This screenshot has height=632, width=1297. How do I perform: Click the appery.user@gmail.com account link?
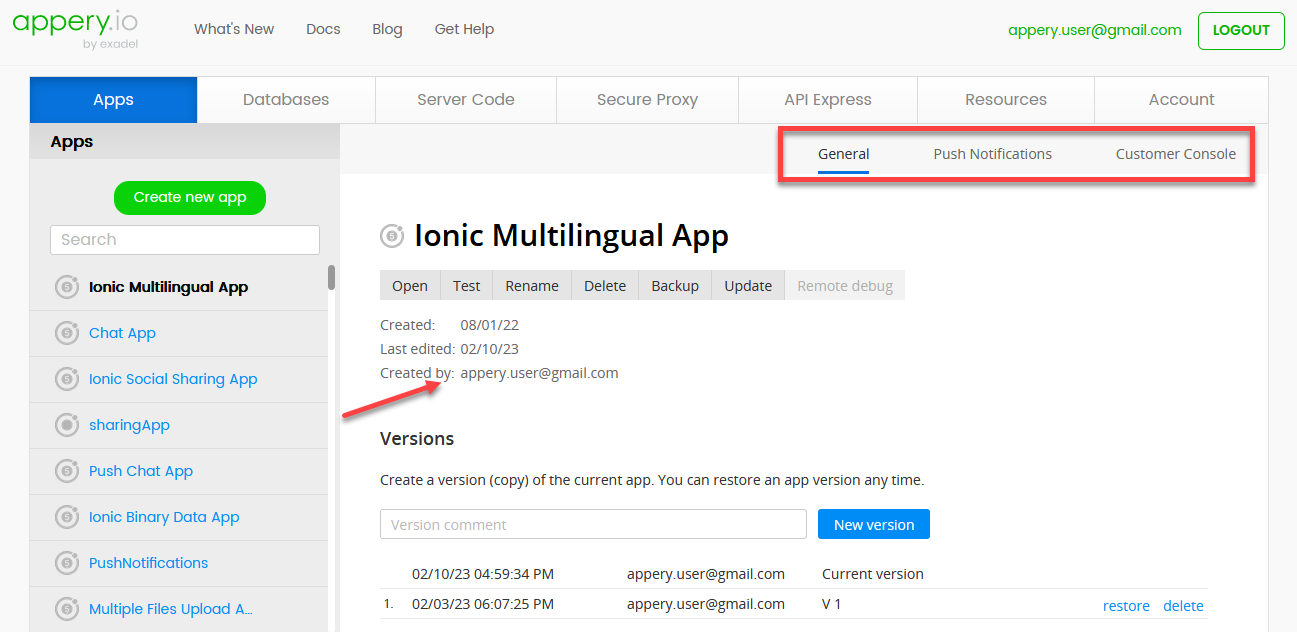(1095, 30)
